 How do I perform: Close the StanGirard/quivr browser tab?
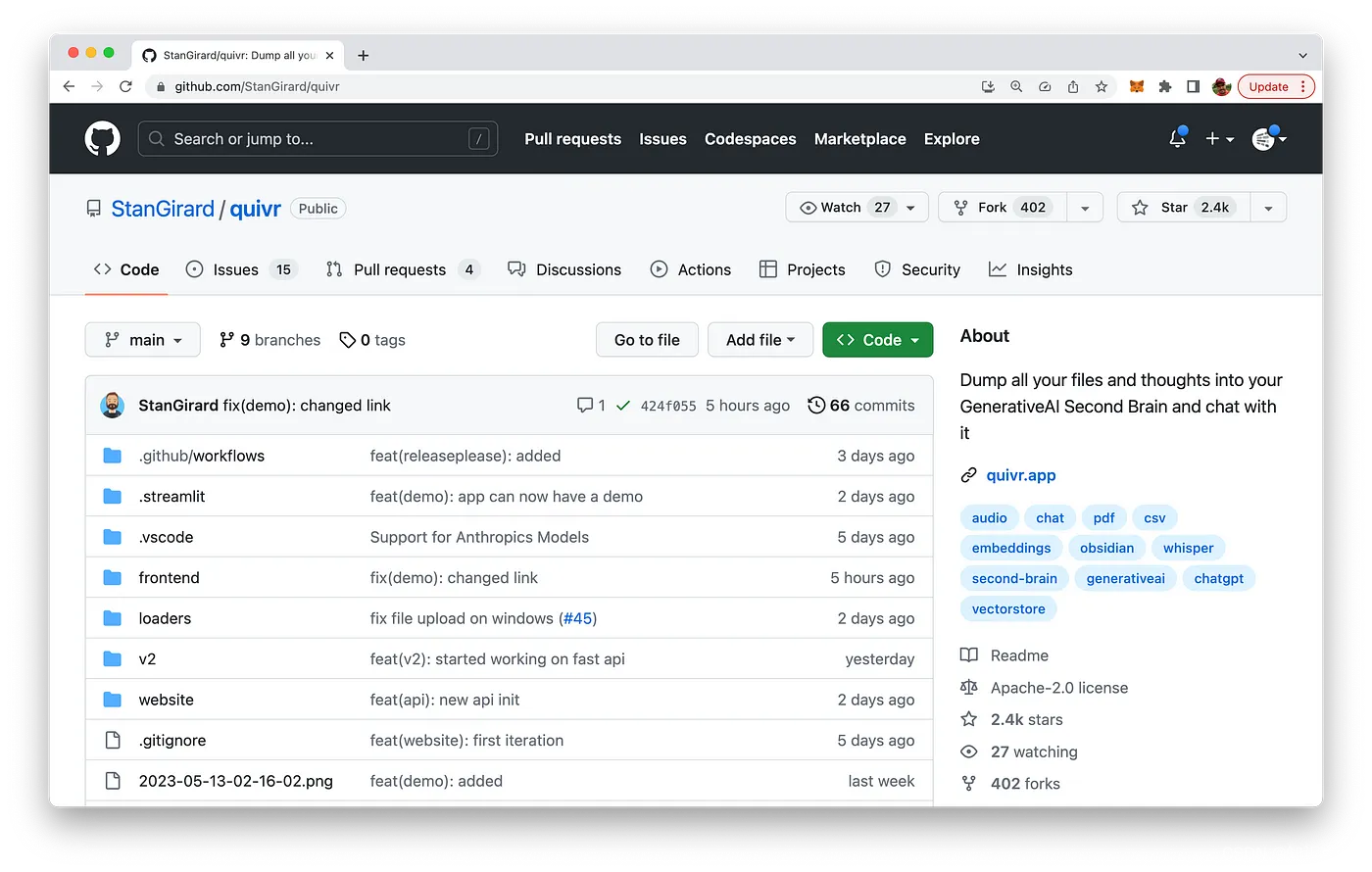pos(330,55)
